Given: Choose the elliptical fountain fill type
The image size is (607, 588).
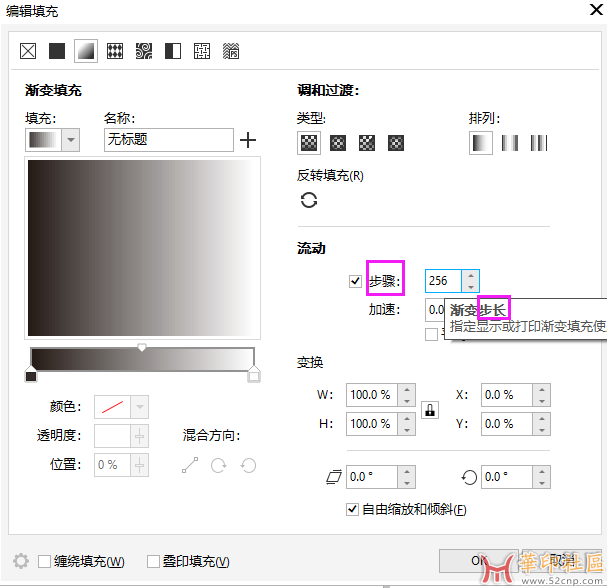Looking at the screenshot, I should [x=338, y=143].
